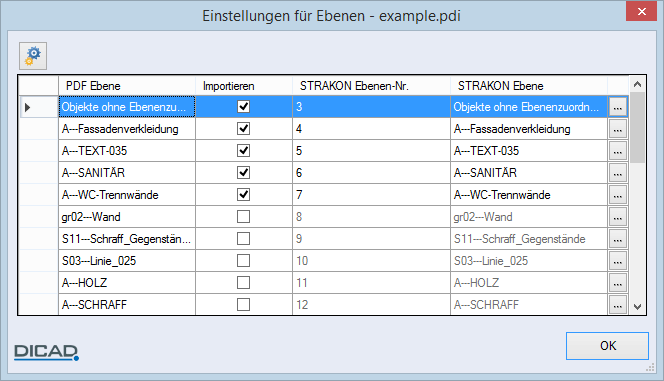Image resolution: width=664 pixels, height=381 pixels.
Task: Confirm dialog with OK button
Action: pos(607,346)
